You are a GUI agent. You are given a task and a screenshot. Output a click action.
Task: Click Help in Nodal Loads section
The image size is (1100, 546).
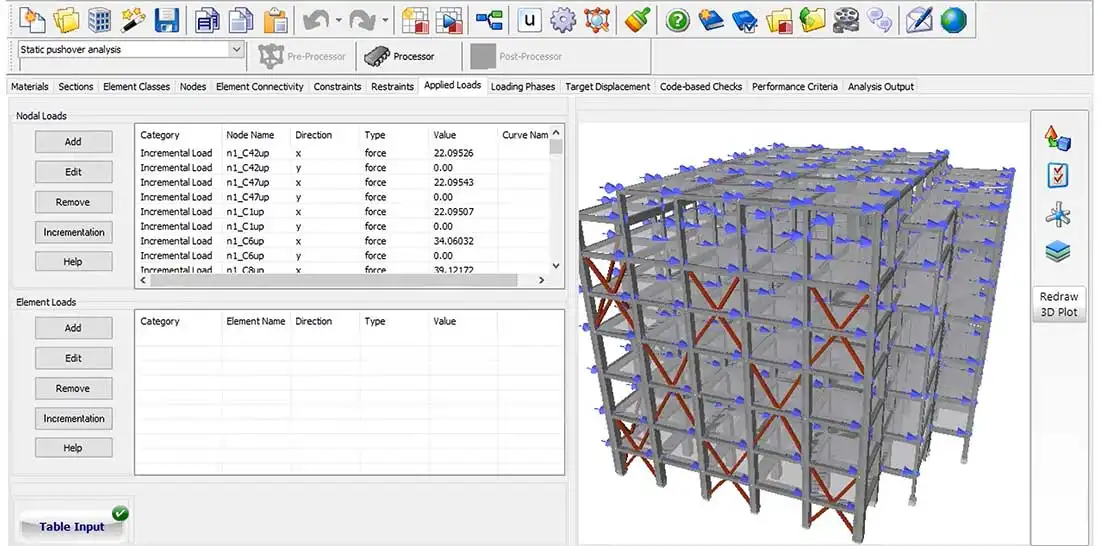click(73, 262)
